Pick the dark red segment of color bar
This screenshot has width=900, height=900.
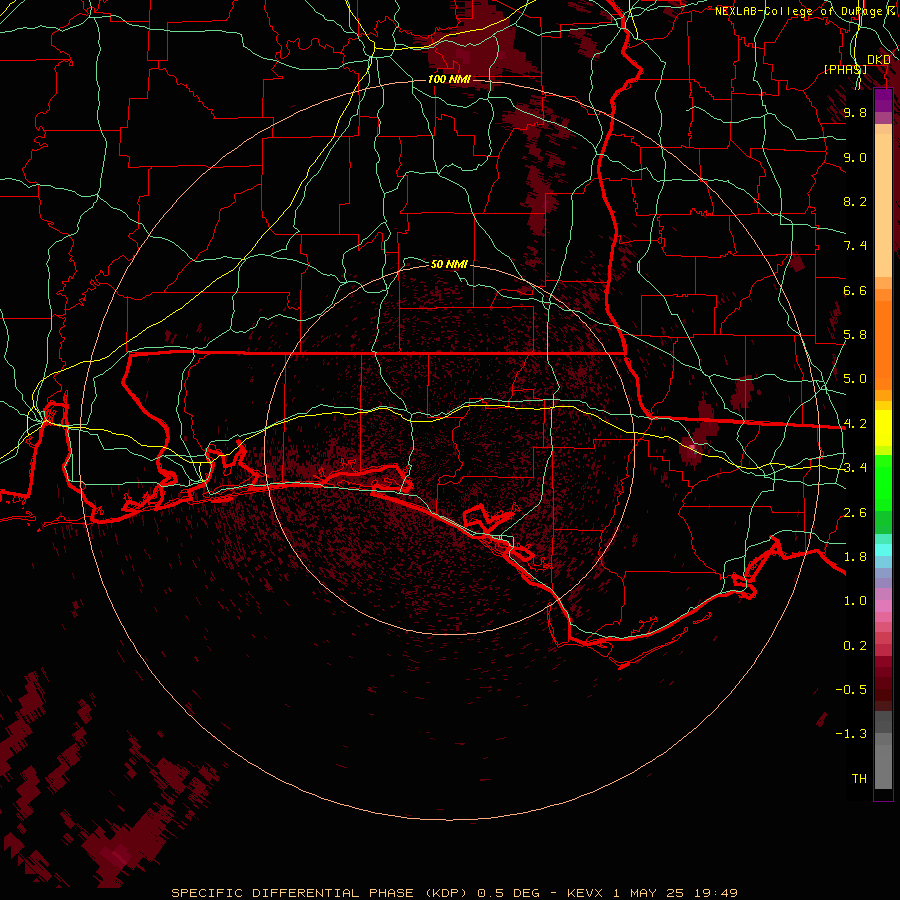tap(883, 683)
